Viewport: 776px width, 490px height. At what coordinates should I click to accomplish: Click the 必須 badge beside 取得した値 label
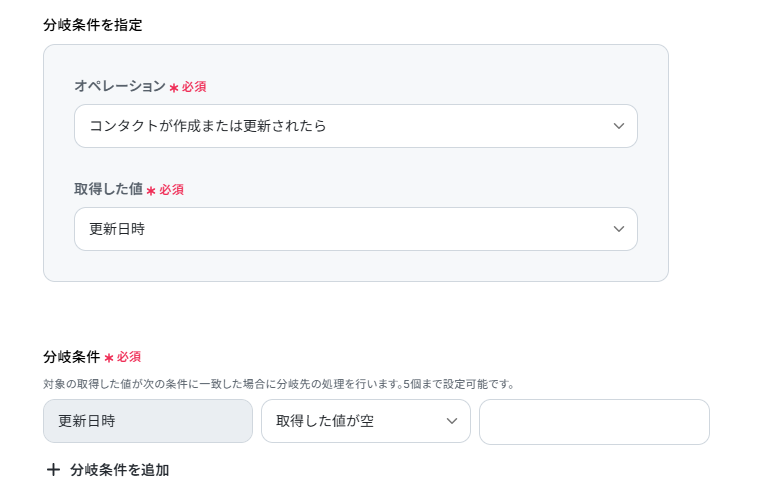172,189
